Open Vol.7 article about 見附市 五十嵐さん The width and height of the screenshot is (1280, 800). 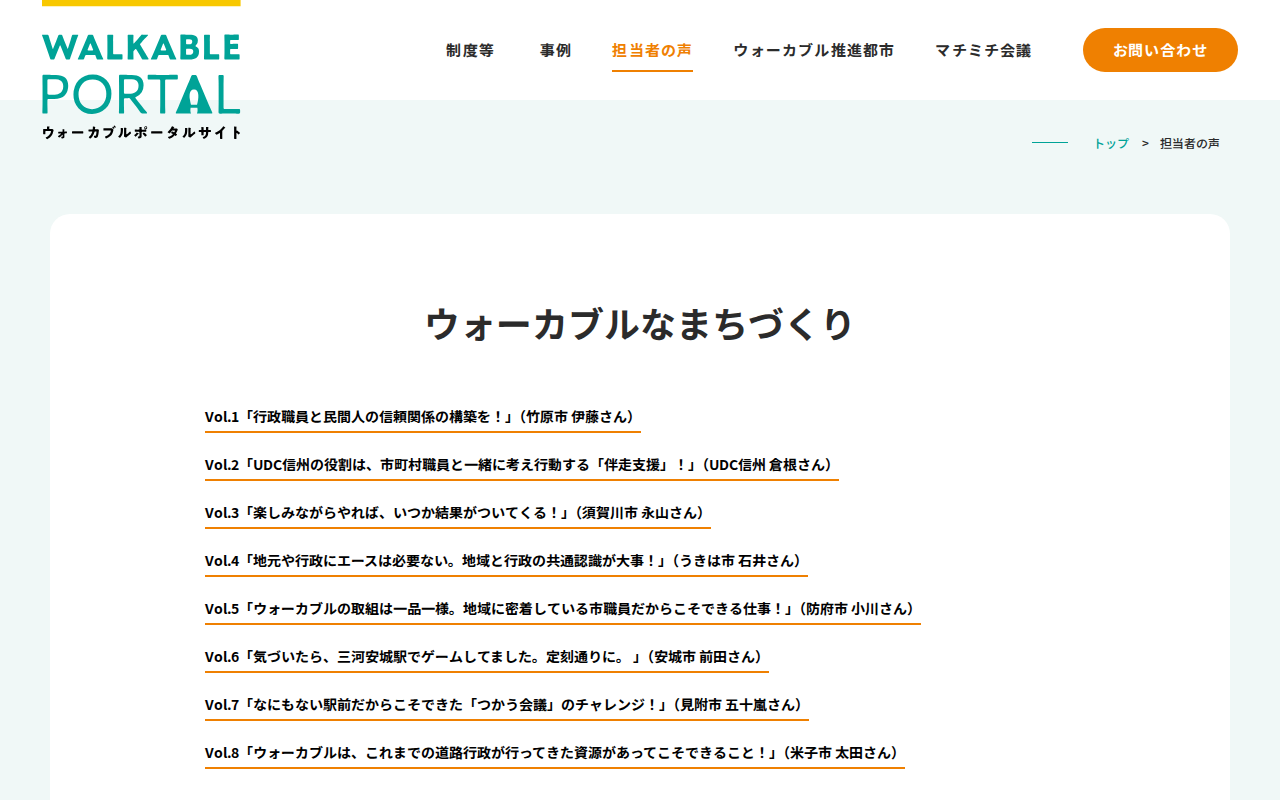click(507, 705)
